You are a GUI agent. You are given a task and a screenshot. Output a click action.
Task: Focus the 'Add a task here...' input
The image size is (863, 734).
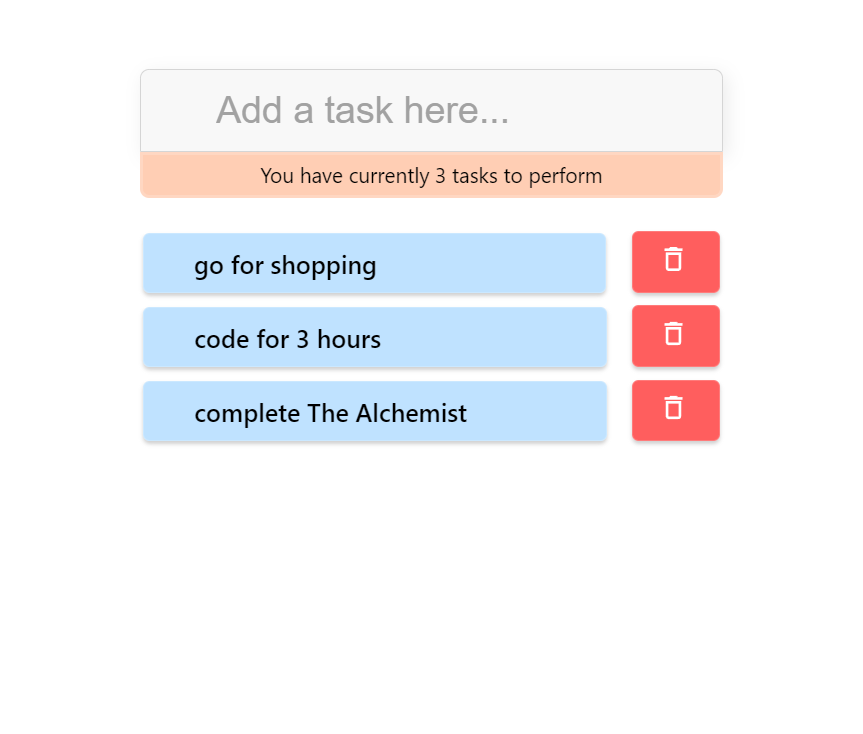(432, 111)
